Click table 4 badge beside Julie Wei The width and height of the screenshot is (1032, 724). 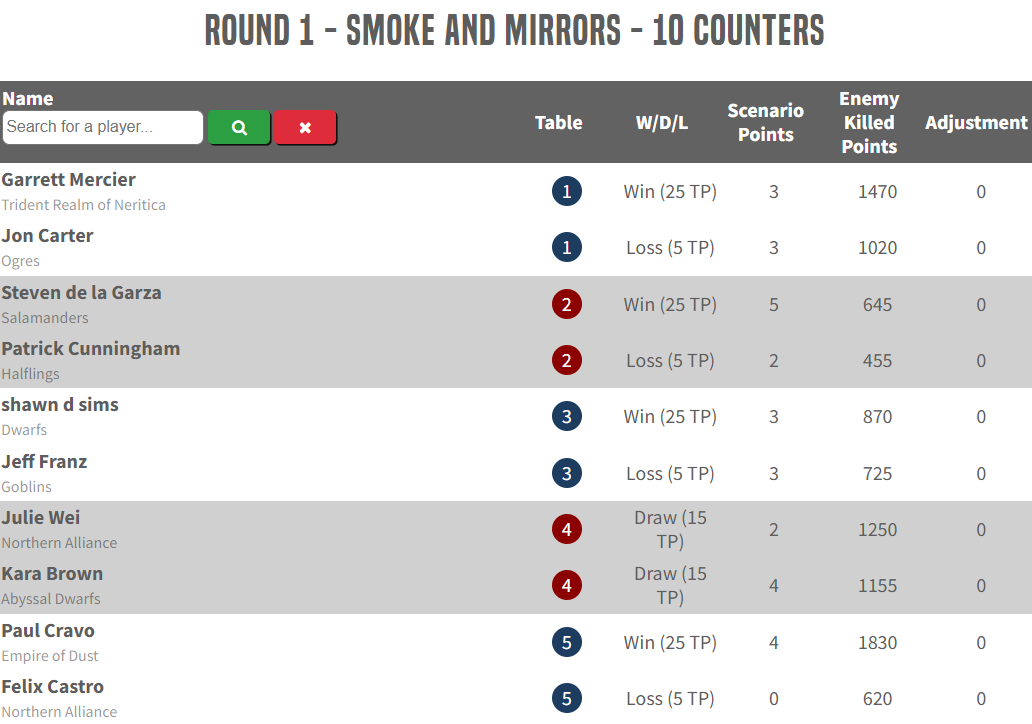point(567,530)
